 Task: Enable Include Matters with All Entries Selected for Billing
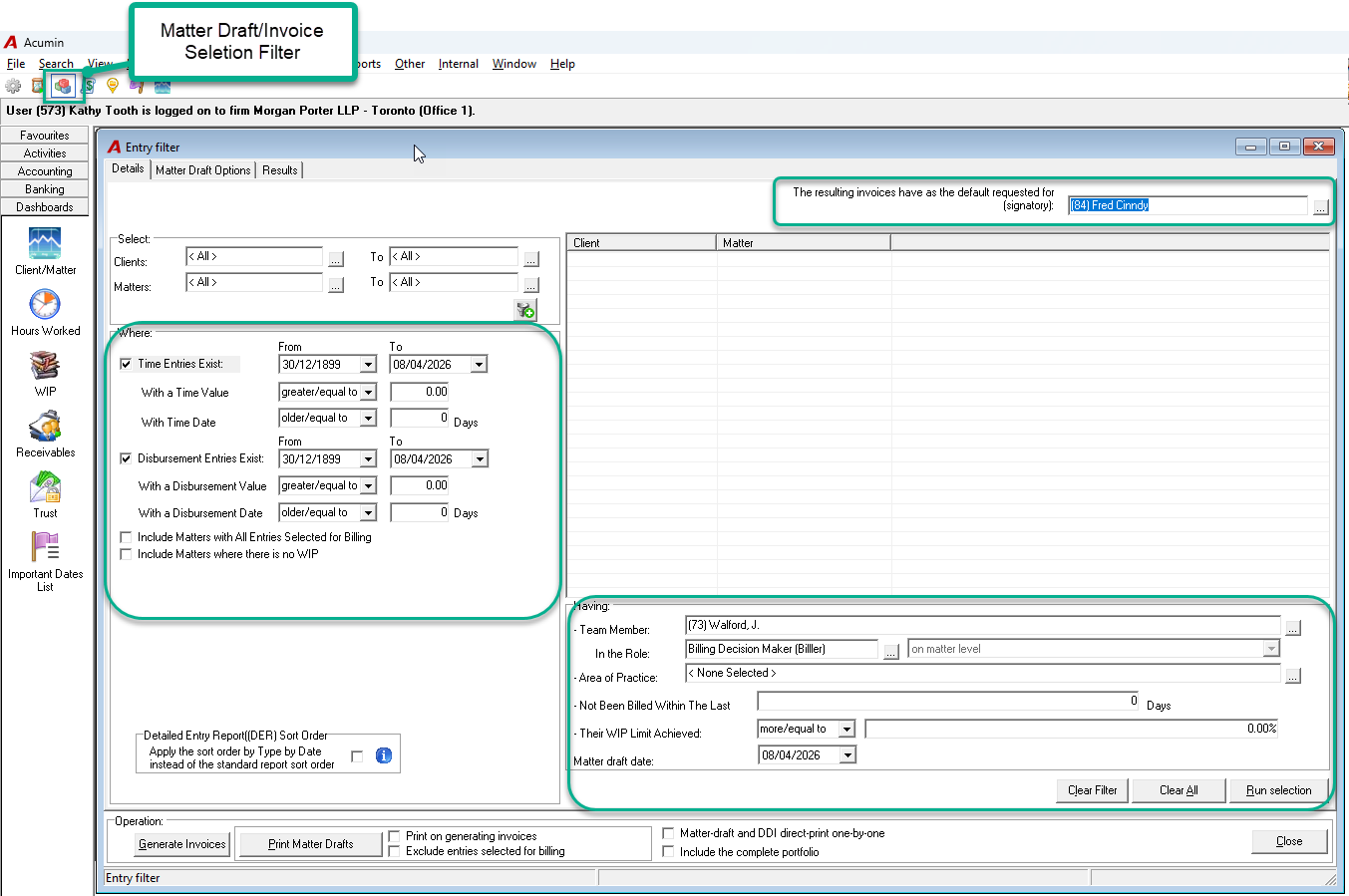[126, 537]
